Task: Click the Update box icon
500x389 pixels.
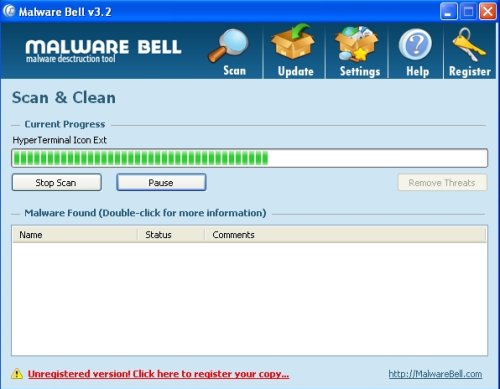Action: pos(293,42)
